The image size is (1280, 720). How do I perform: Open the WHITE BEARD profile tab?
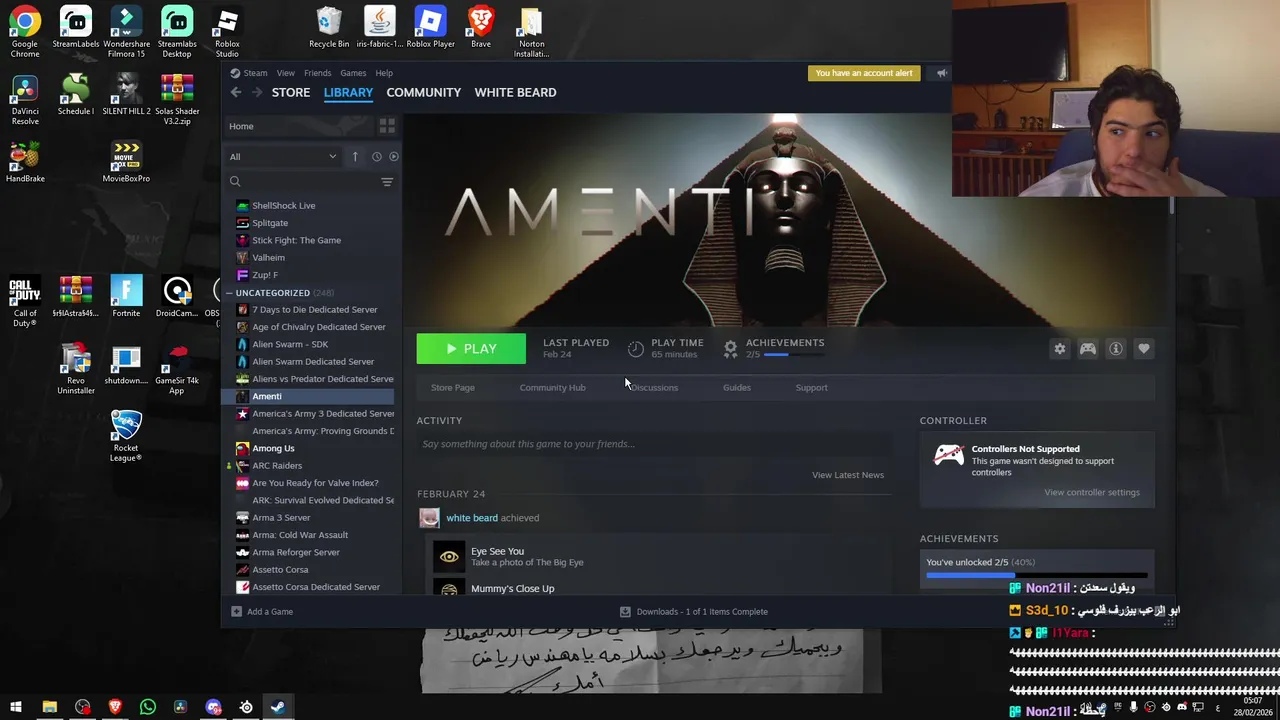(x=515, y=92)
